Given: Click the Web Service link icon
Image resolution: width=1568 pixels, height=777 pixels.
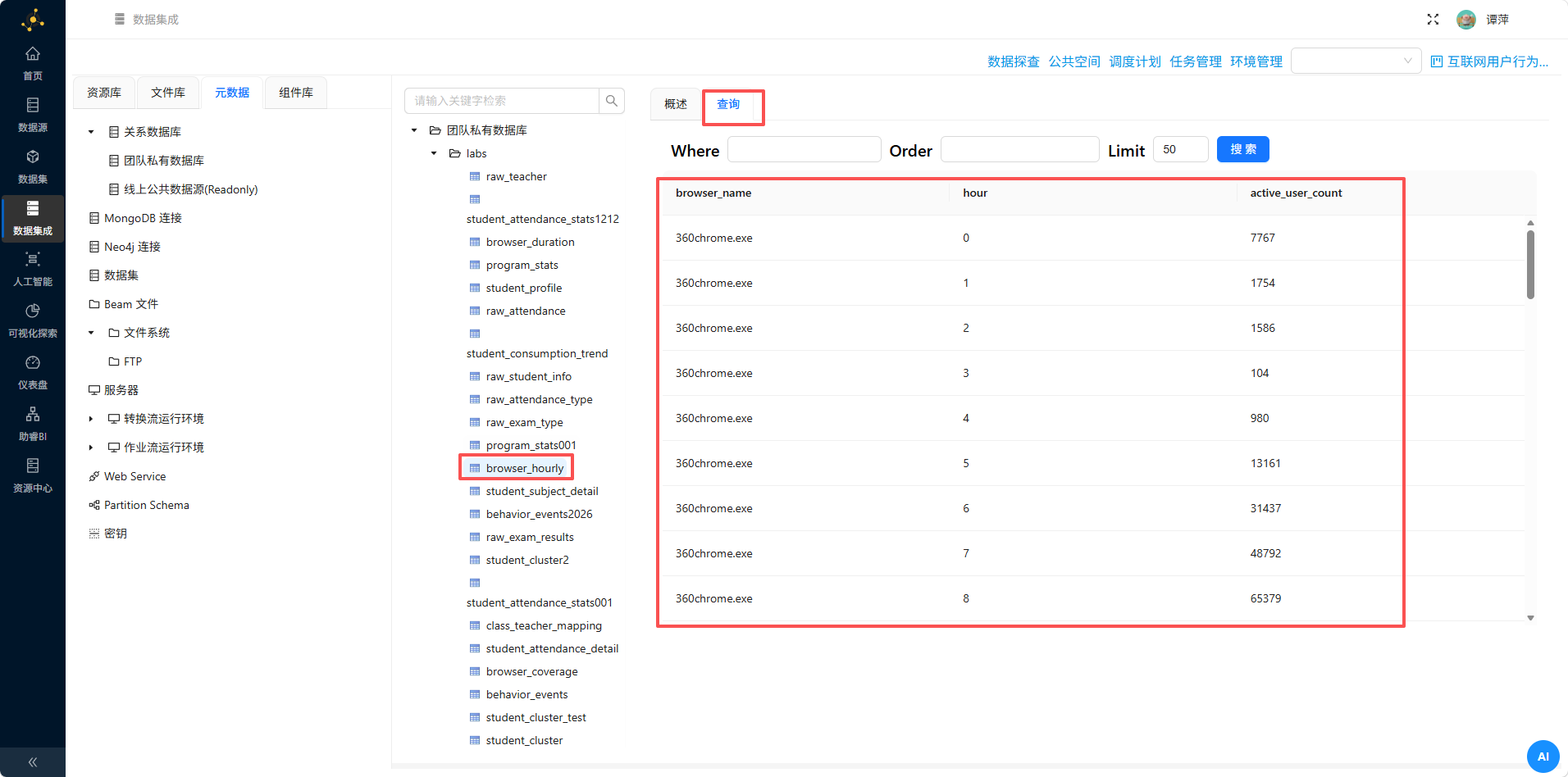Looking at the screenshot, I should [94, 476].
